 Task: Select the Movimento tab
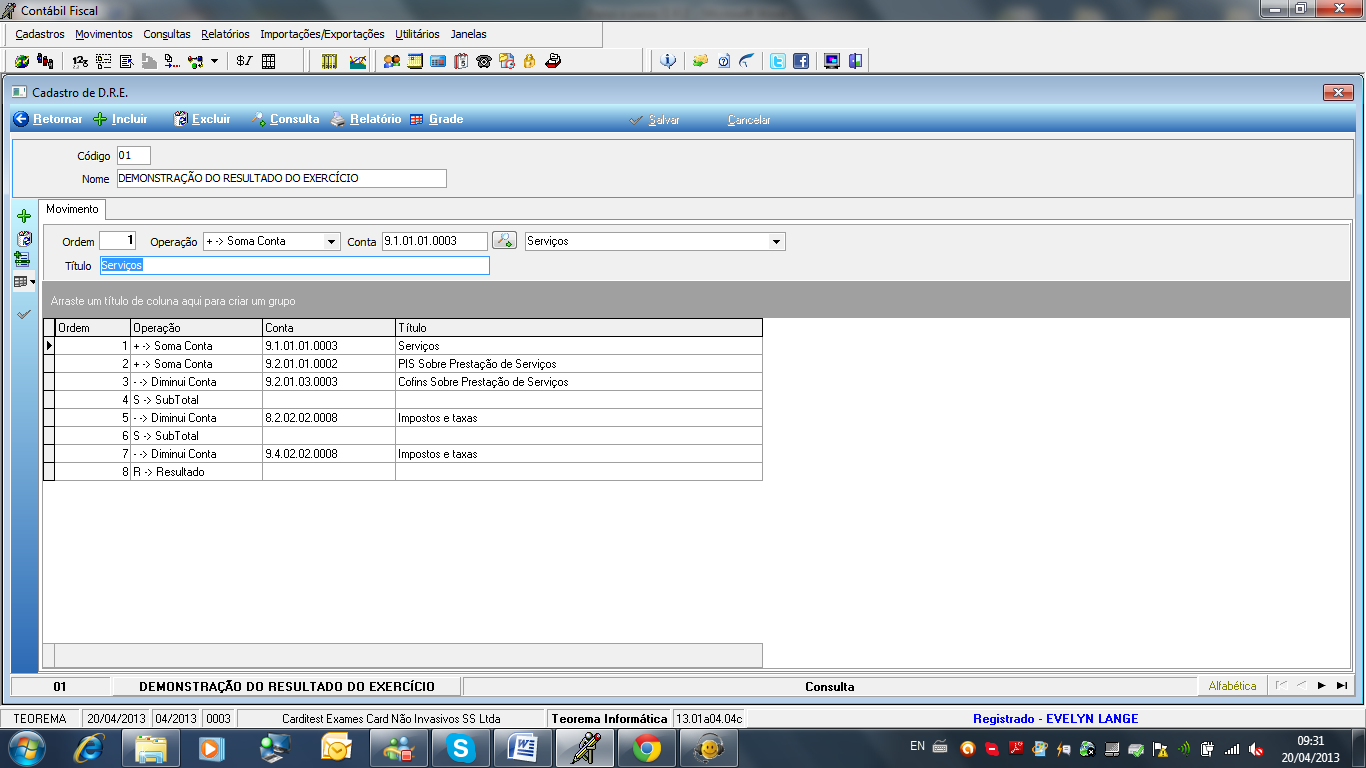pos(72,209)
